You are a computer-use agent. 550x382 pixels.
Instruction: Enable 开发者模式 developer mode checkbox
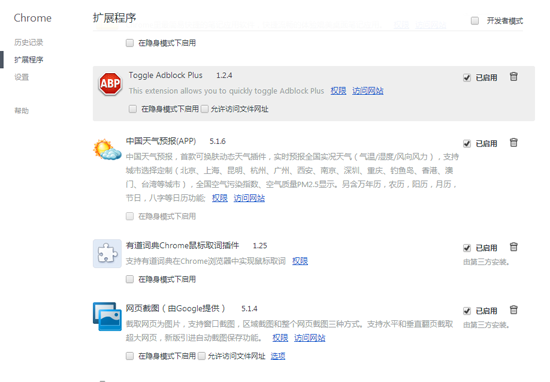pyautogui.click(x=475, y=21)
